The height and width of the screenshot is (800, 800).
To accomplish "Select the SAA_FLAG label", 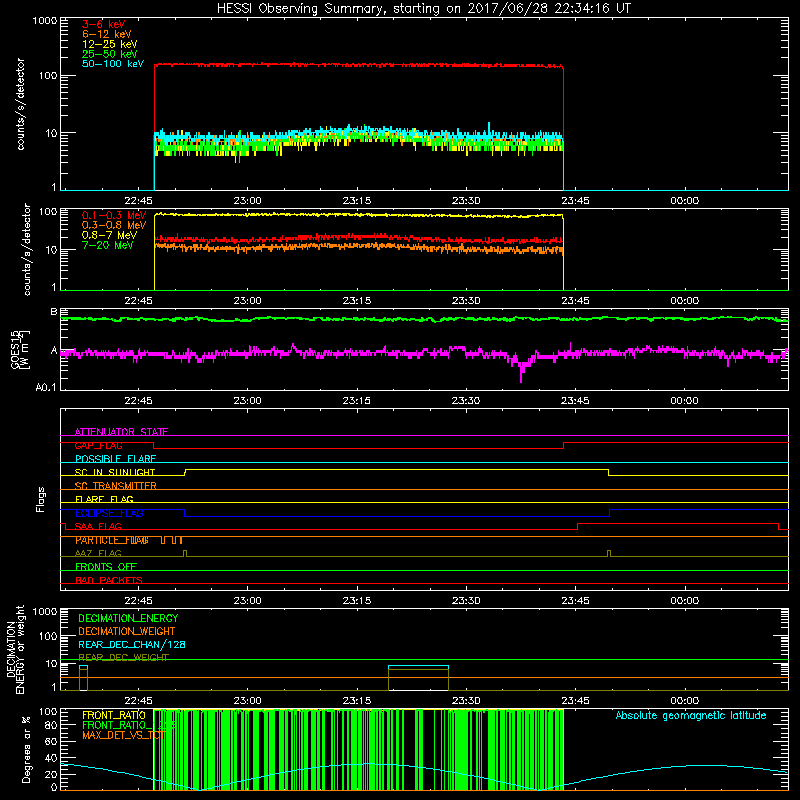I will 98,526.
